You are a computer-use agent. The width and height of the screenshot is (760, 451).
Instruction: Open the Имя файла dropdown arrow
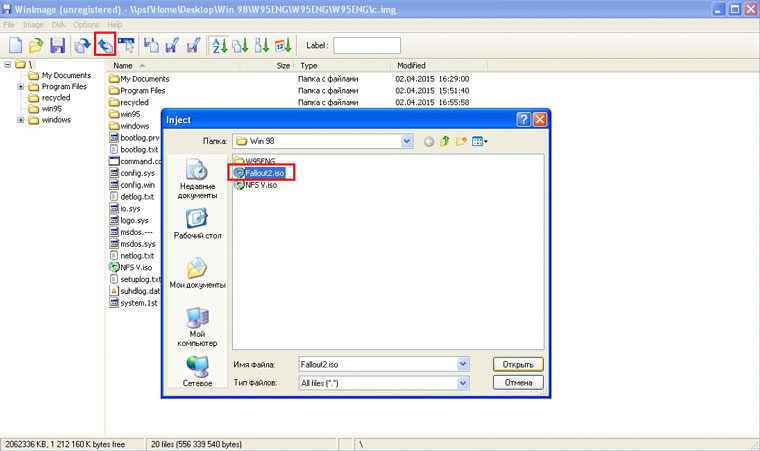(x=463, y=364)
